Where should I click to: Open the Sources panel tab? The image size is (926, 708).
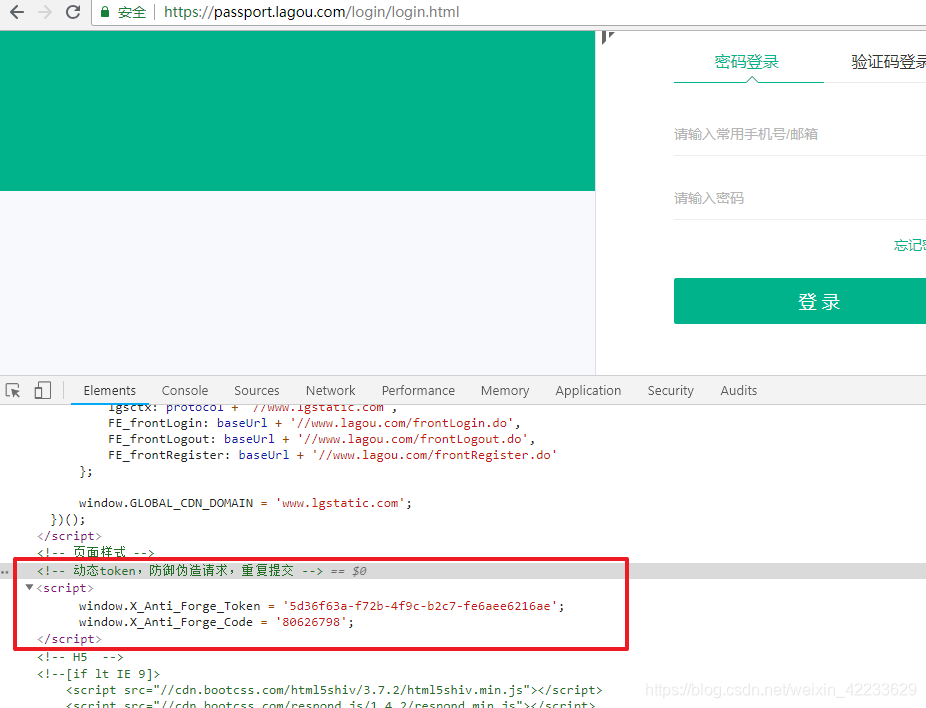[x=256, y=390]
